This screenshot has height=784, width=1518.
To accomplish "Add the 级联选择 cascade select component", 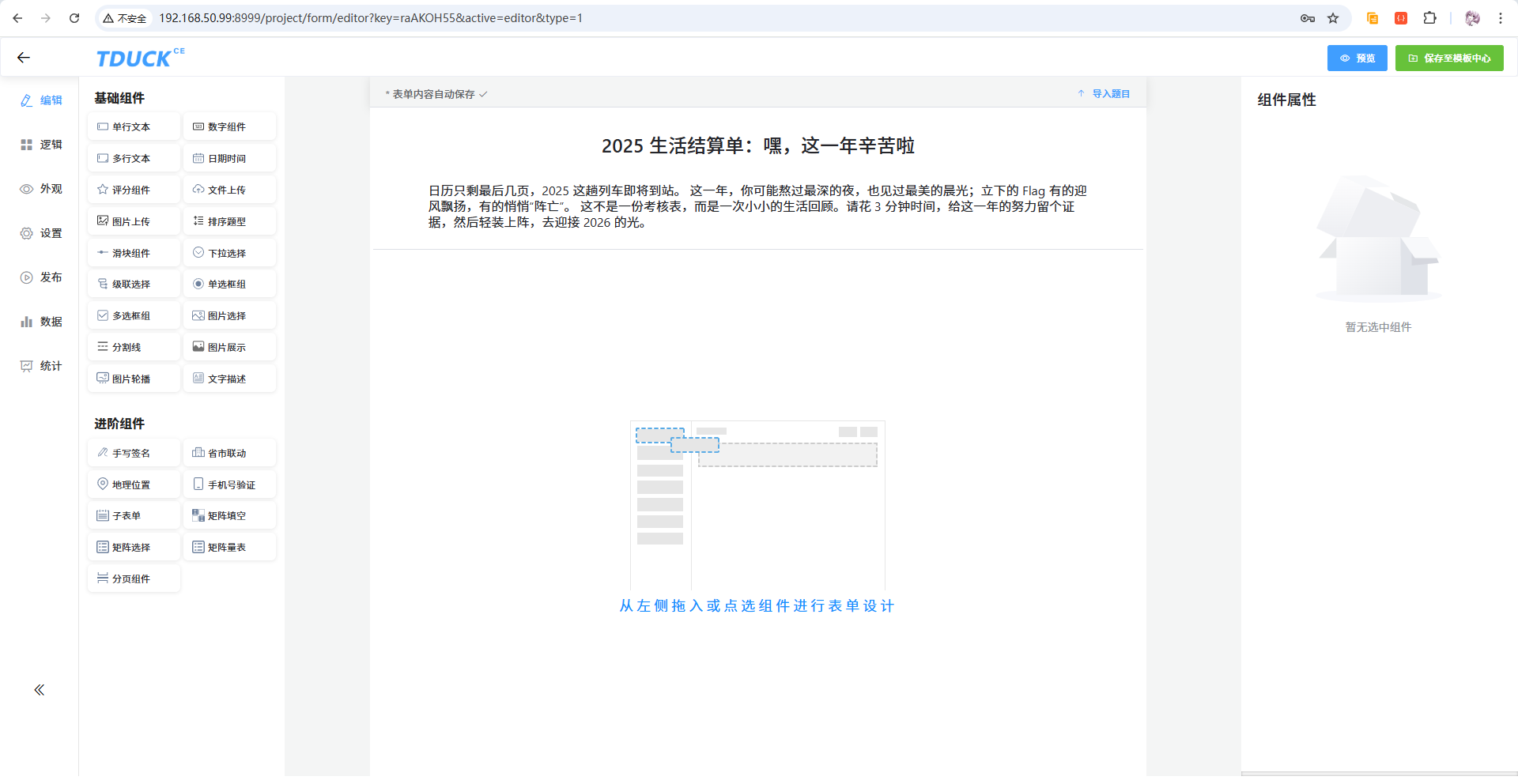I will [133, 284].
